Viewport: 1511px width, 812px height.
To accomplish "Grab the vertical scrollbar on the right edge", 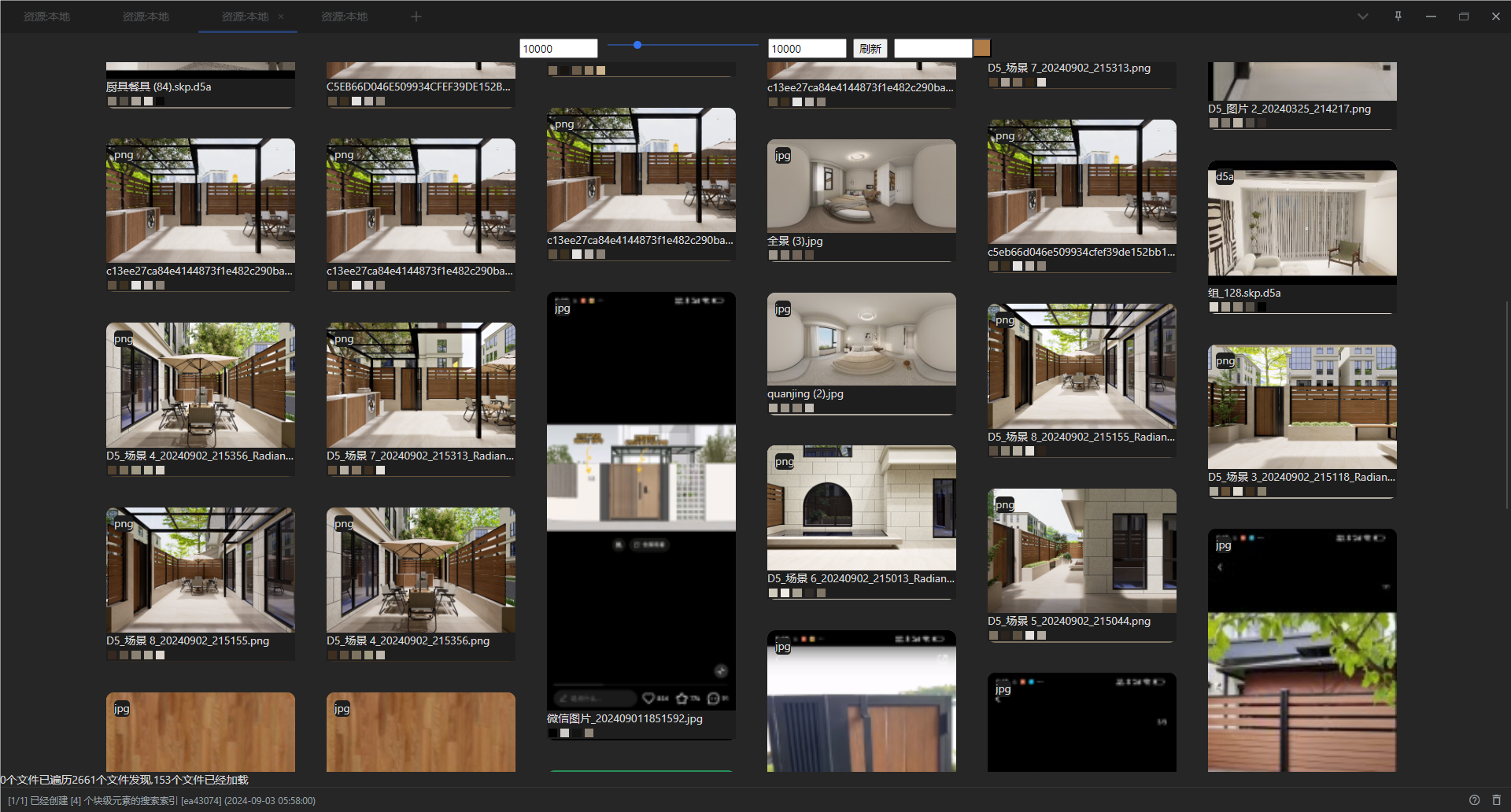I will [x=1507, y=405].
